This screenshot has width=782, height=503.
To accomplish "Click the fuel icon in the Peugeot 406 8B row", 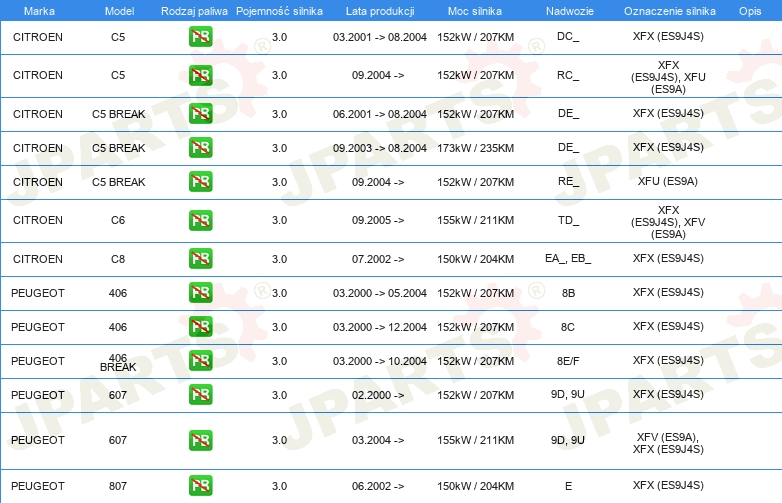I will click(x=200, y=293).
